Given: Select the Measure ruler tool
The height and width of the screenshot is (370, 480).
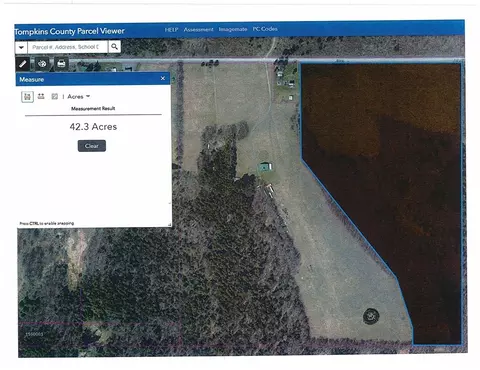Looking at the screenshot, I should [x=23, y=64].
